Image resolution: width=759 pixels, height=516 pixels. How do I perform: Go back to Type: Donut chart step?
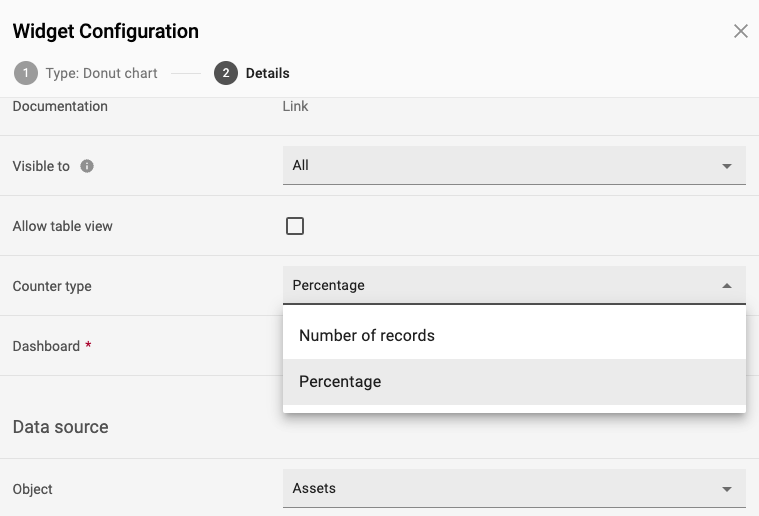click(101, 73)
